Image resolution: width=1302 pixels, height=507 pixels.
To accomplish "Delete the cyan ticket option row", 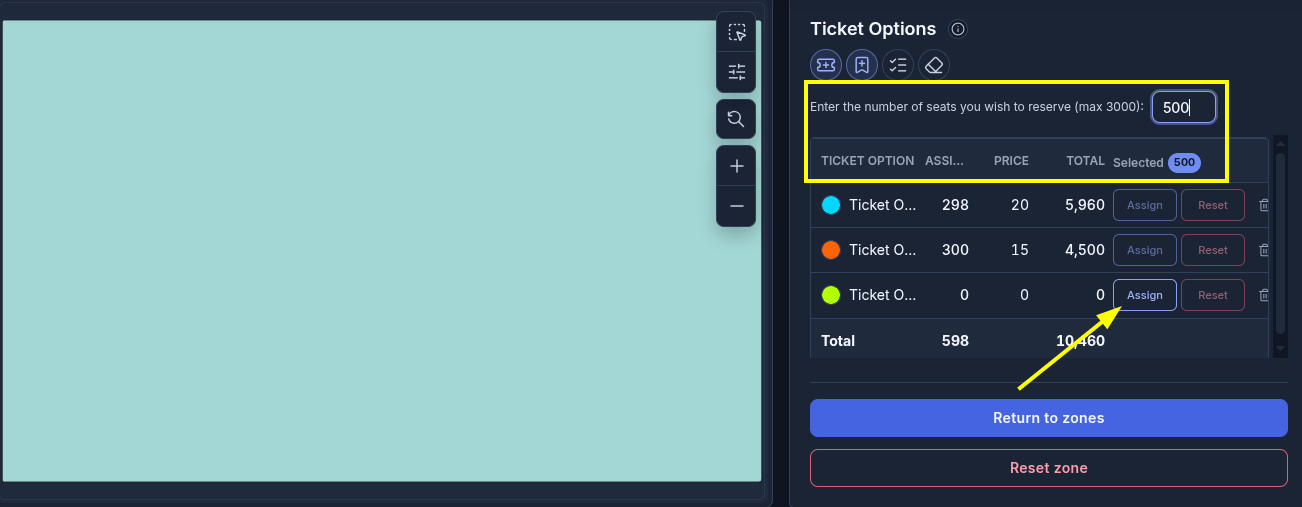I will 1264,205.
